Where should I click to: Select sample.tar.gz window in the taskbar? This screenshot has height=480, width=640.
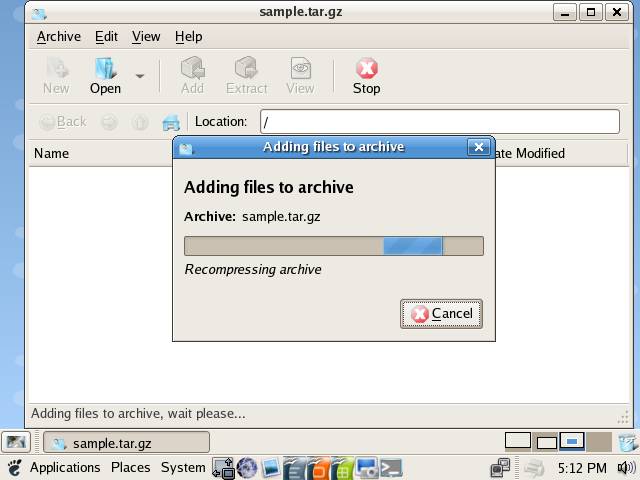[x=126, y=442]
